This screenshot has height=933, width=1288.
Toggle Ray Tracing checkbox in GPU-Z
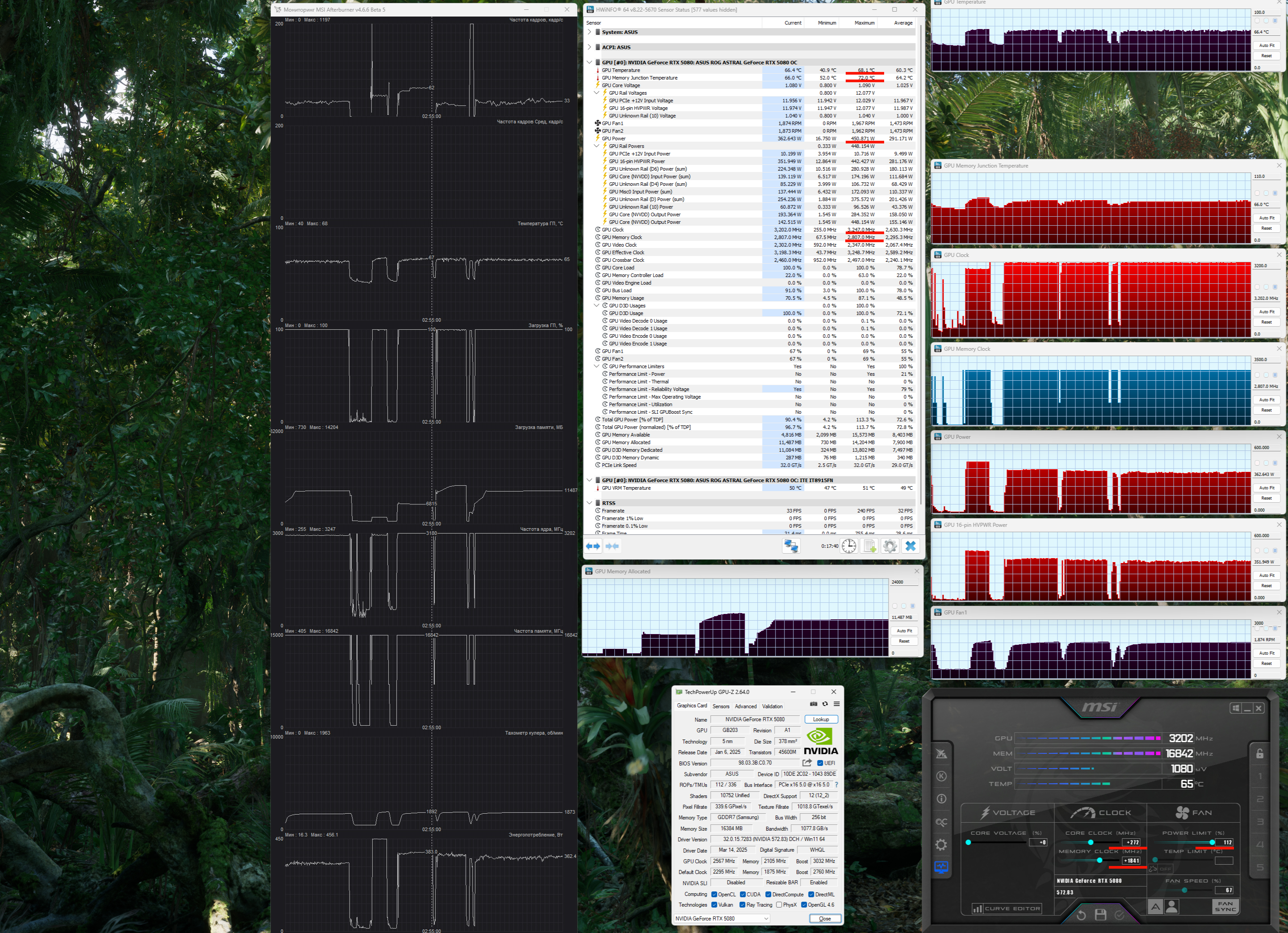pyautogui.click(x=742, y=904)
